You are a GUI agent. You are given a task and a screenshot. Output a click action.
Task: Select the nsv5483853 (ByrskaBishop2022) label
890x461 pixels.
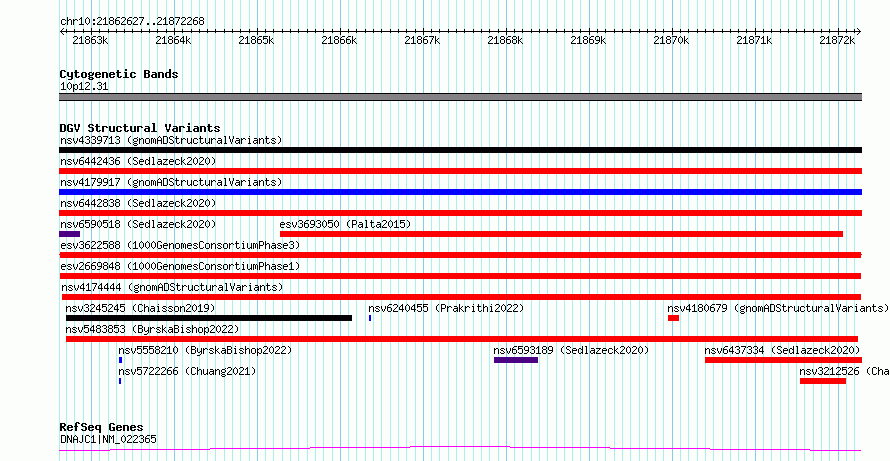pyautogui.click(x=152, y=329)
